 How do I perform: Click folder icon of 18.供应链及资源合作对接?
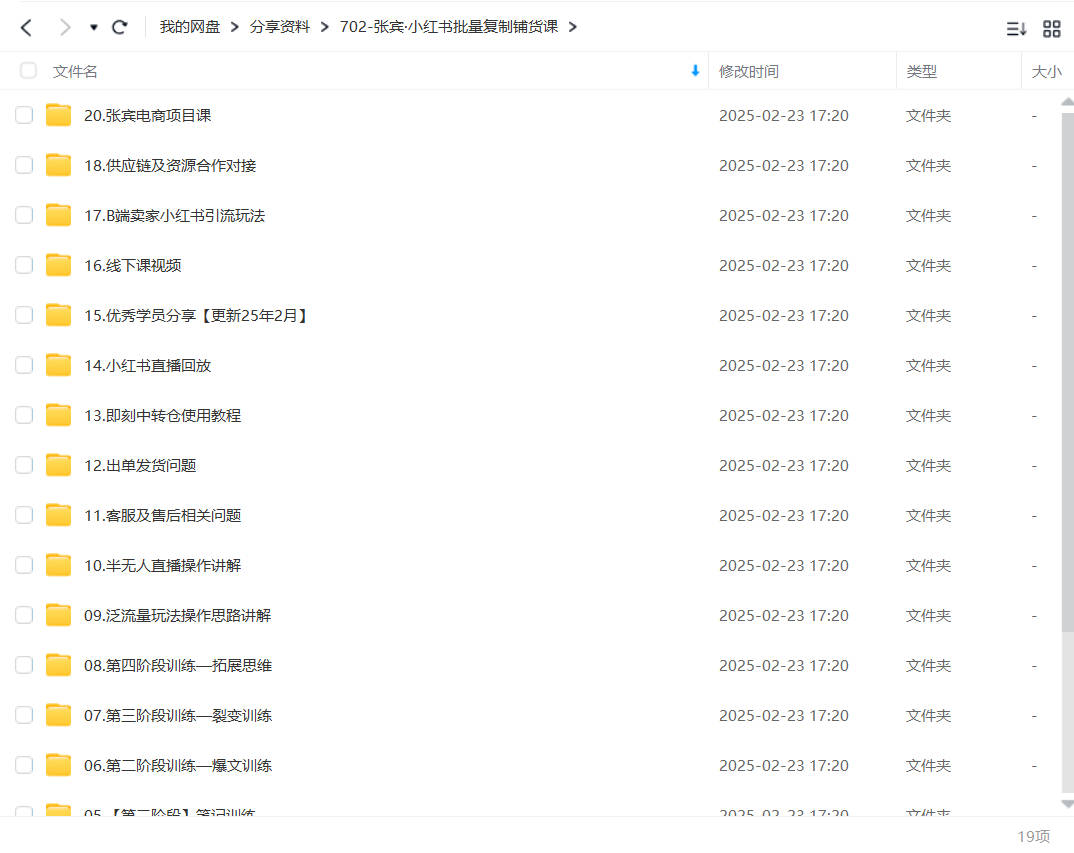58,165
